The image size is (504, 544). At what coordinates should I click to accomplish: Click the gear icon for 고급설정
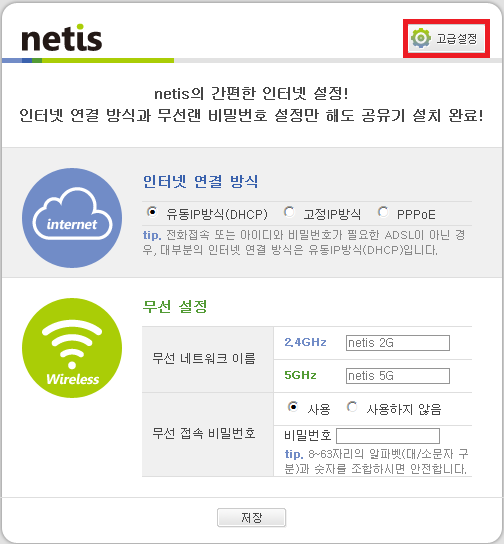421,38
